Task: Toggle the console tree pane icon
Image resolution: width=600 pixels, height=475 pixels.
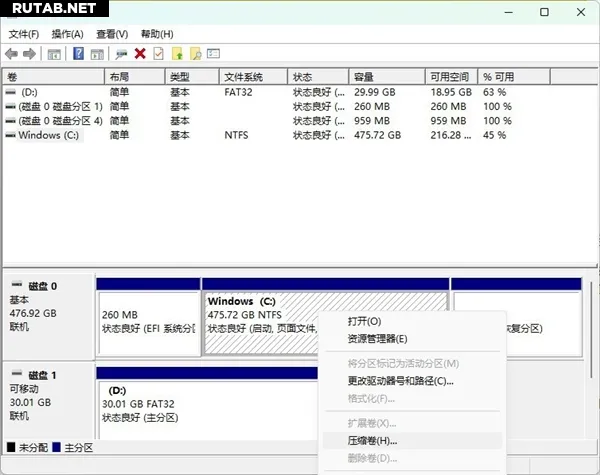Action: pyautogui.click(x=55, y=53)
